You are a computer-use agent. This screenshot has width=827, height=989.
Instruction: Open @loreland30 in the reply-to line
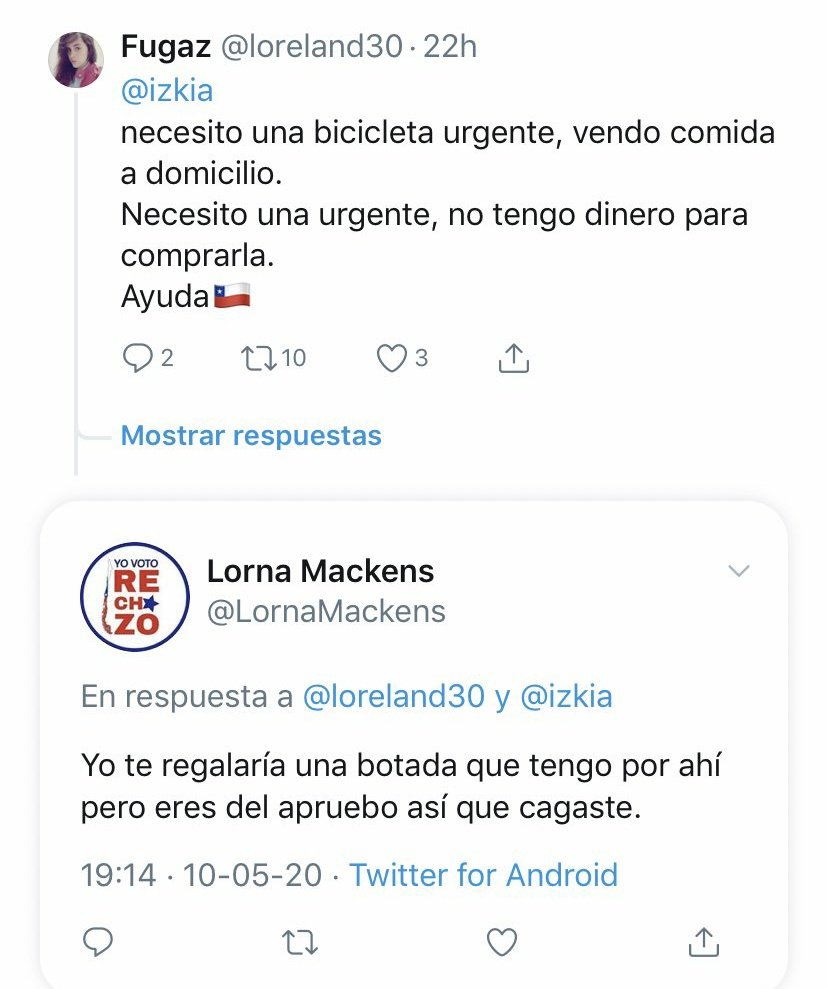394,696
